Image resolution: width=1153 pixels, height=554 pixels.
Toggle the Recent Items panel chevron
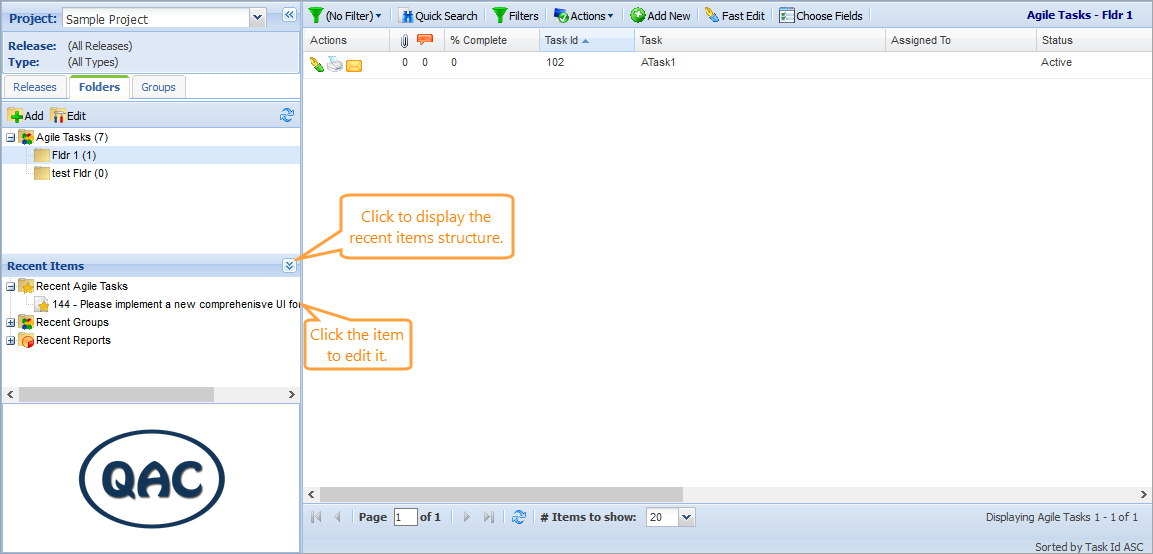[x=289, y=266]
